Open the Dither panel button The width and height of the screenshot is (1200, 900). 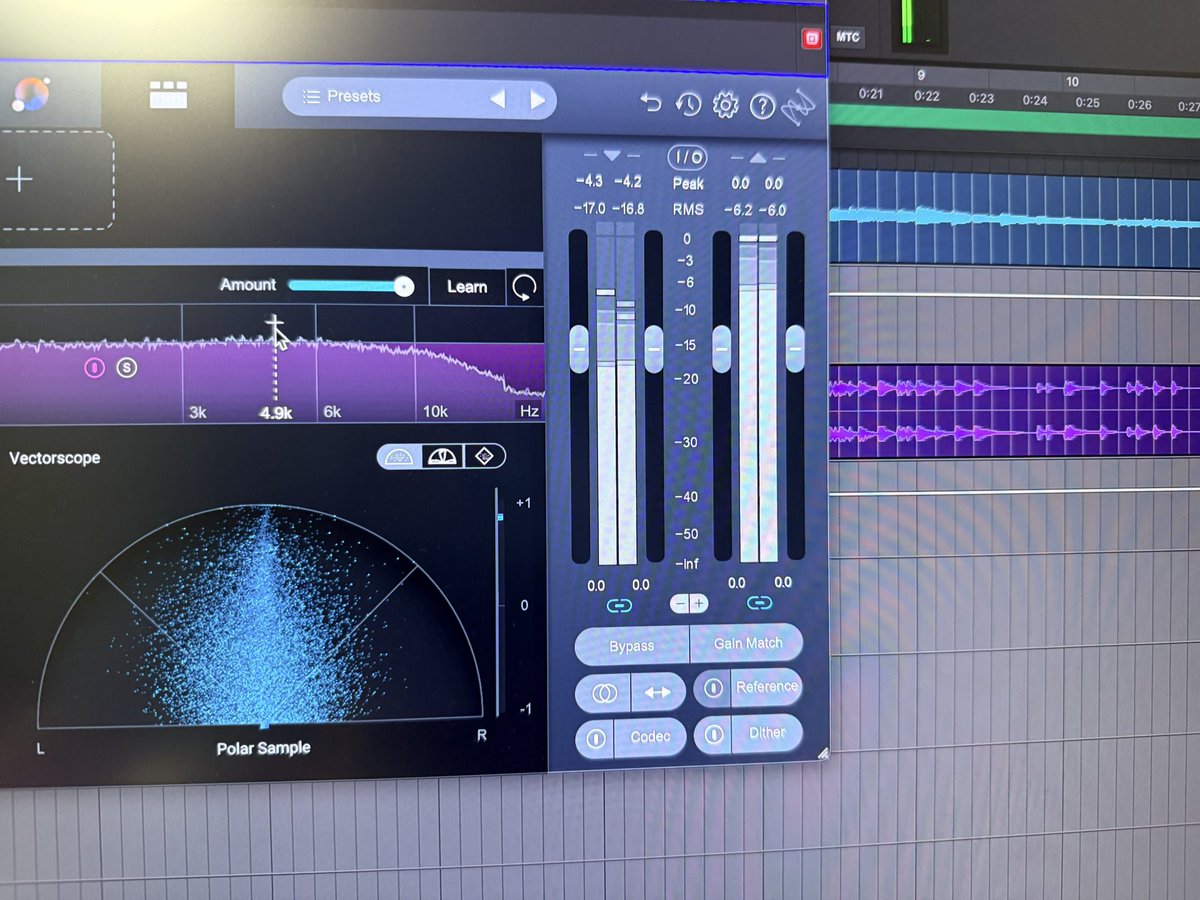767,733
